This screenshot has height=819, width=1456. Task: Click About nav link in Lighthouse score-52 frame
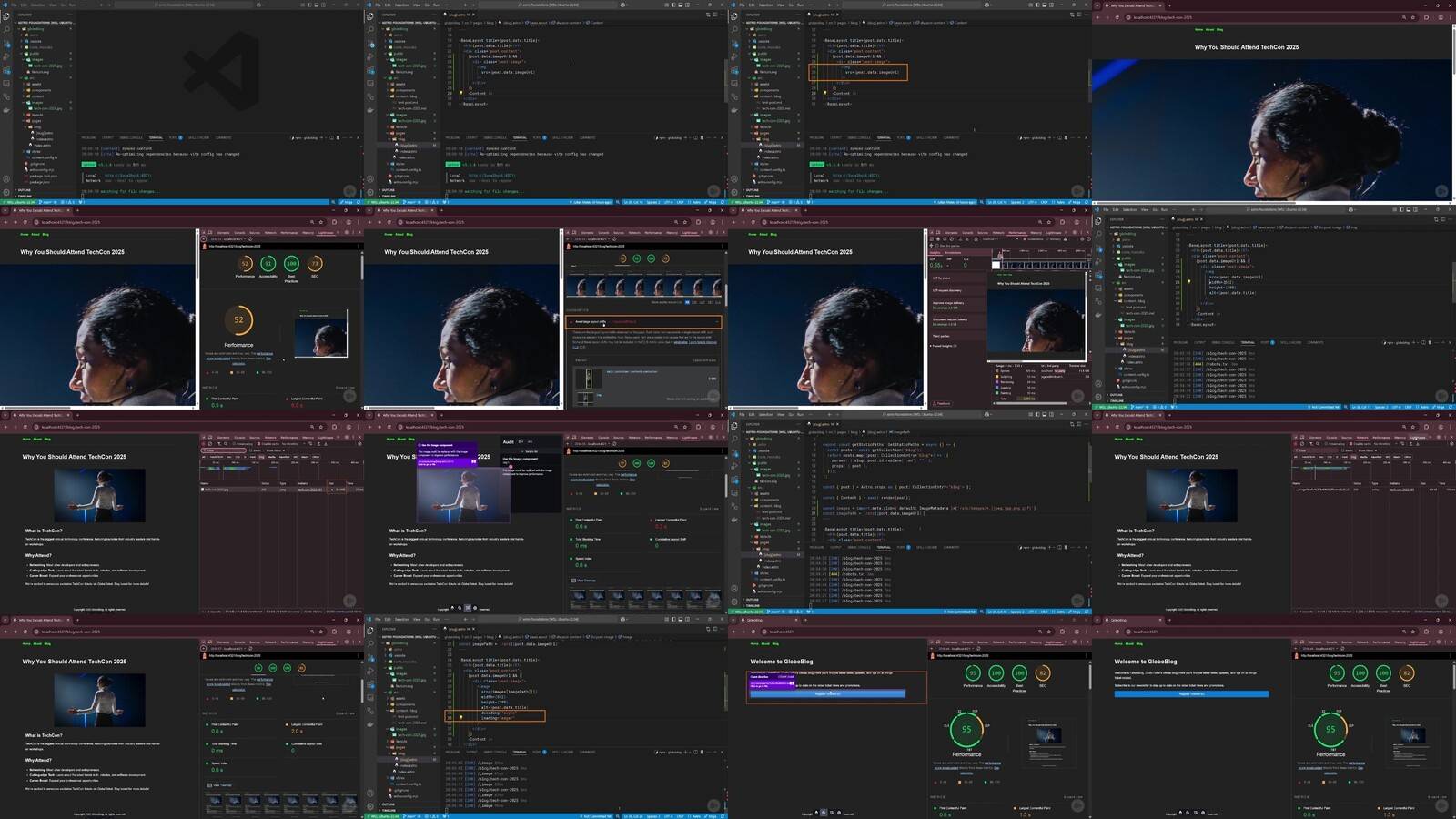pyautogui.click(x=35, y=234)
